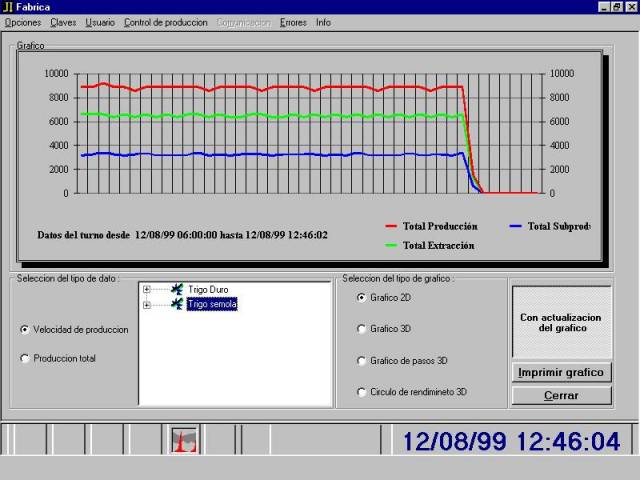640x480 pixels.
Task: Open the Opciones menu
Action: 23,22
